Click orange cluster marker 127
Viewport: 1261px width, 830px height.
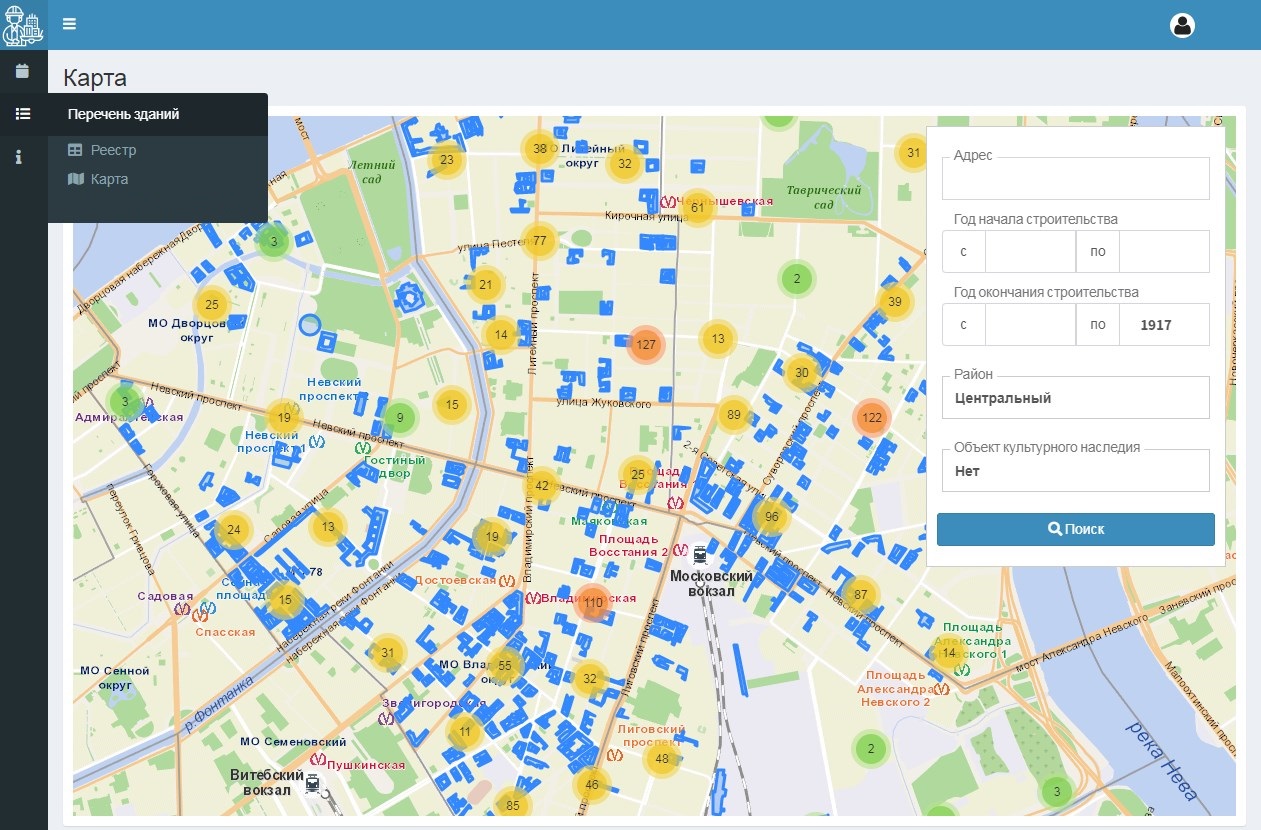click(x=646, y=344)
